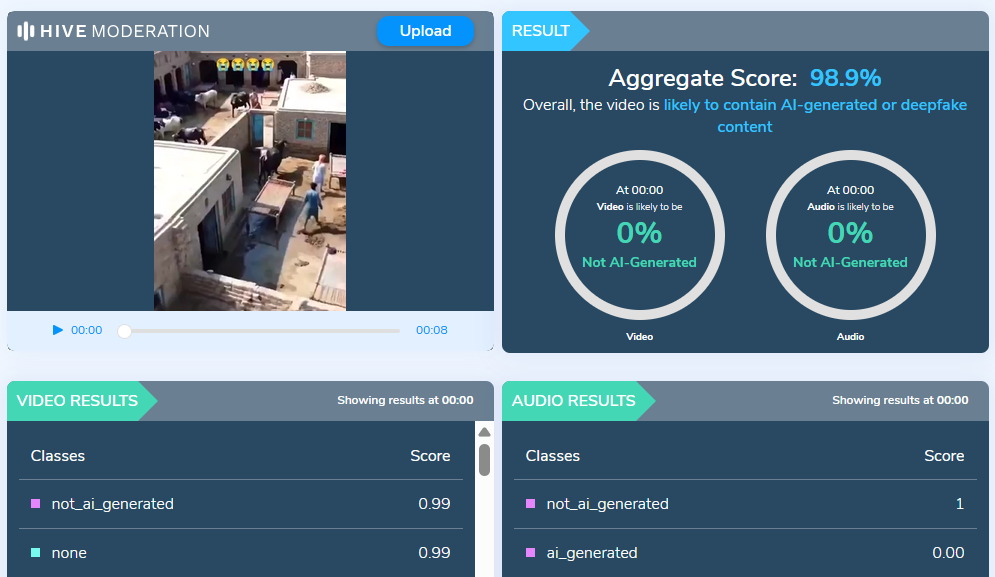Select the AUDIO RESULTS header tab
Screen dimensions: 995x577
pyautogui.click(x=574, y=401)
